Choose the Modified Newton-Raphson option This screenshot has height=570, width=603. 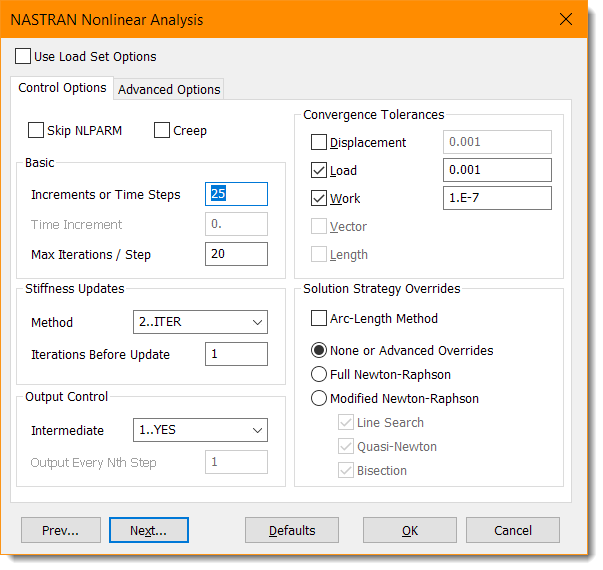(319, 398)
